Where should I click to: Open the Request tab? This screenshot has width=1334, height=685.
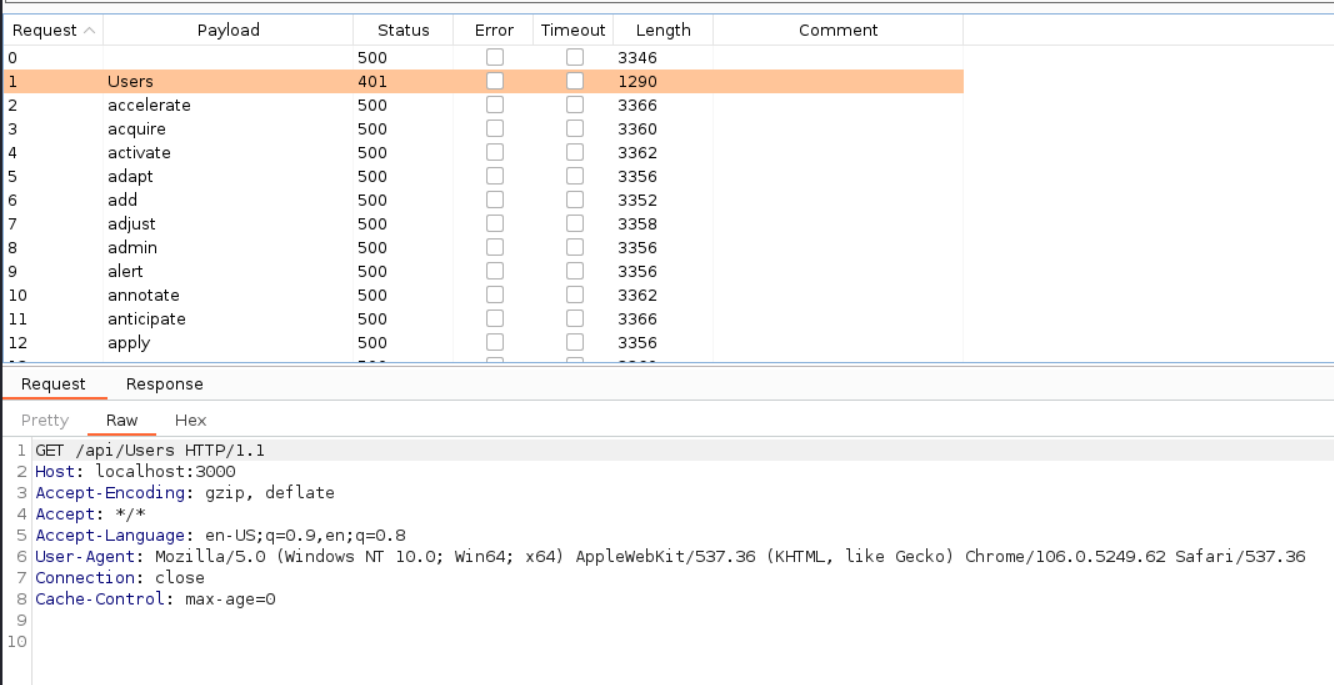(x=53, y=384)
